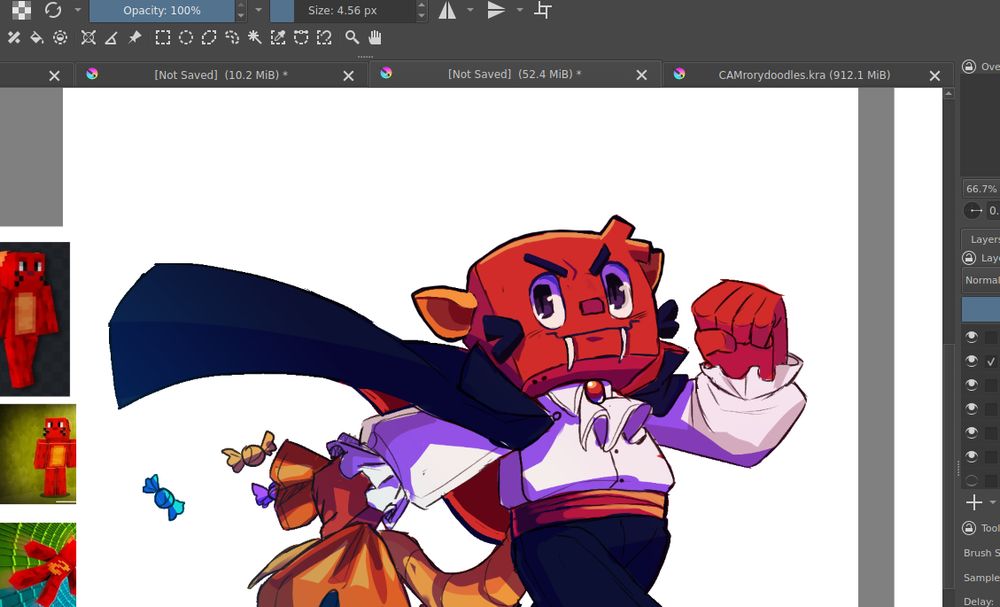The height and width of the screenshot is (607, 1000).
Task: Select the Contiguous Selection magic wand tool
Action: click(254, 38)
